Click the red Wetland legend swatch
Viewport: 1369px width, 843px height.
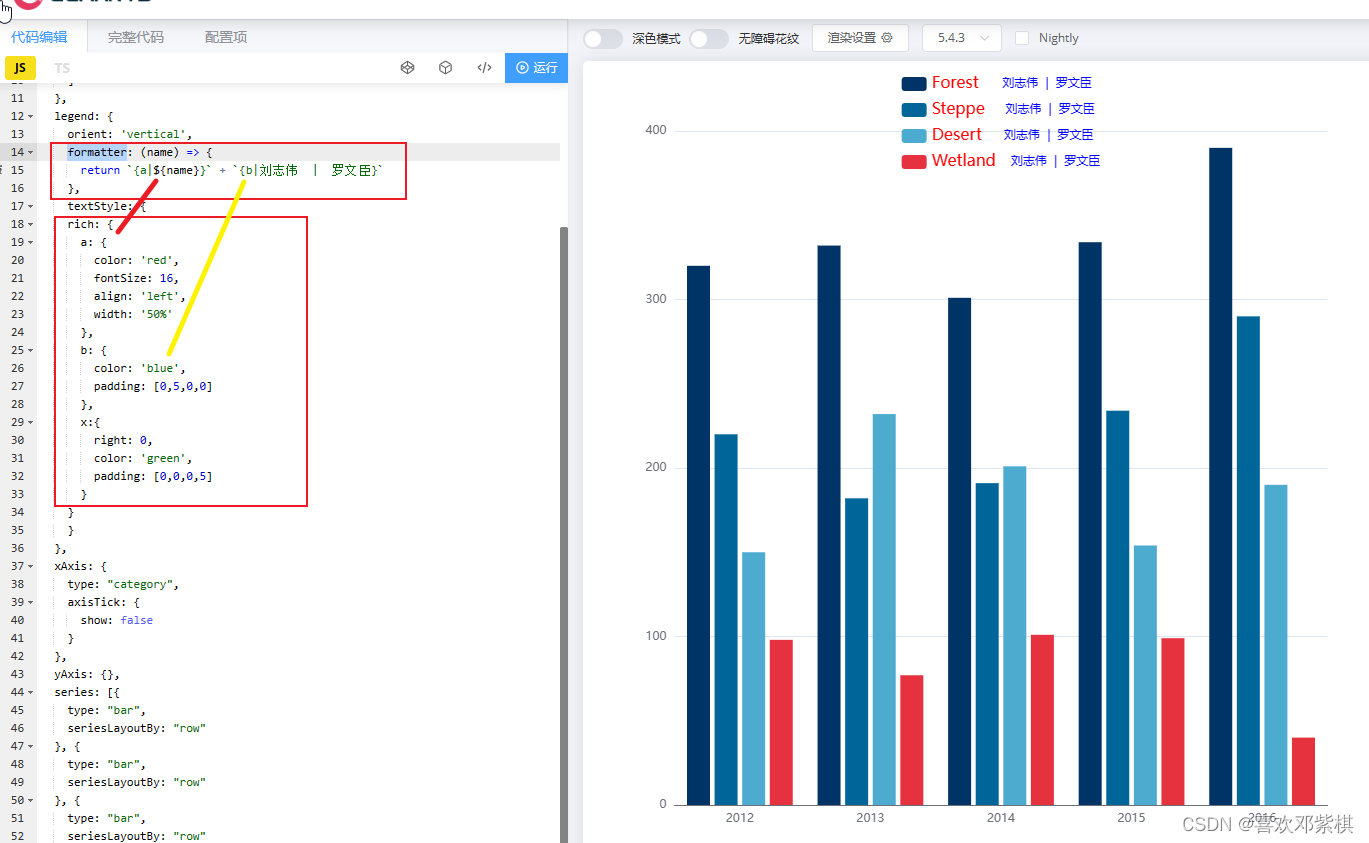(913, 161)
